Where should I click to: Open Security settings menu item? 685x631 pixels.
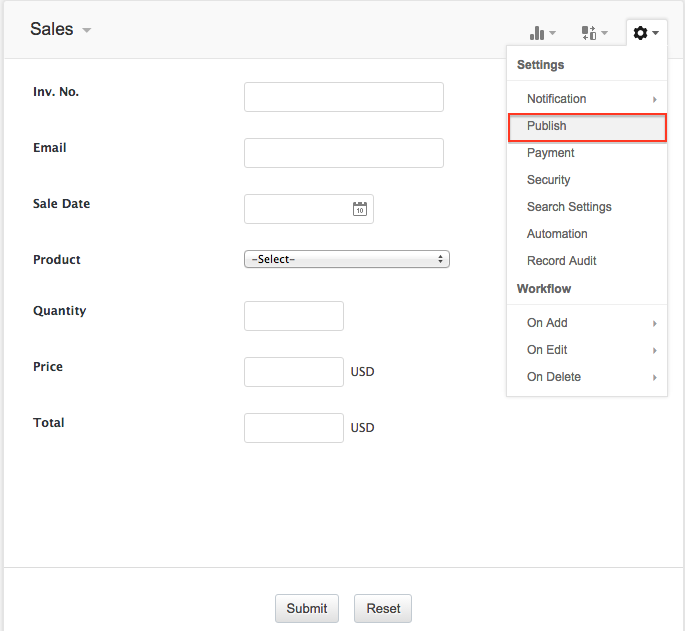(549, 180)
